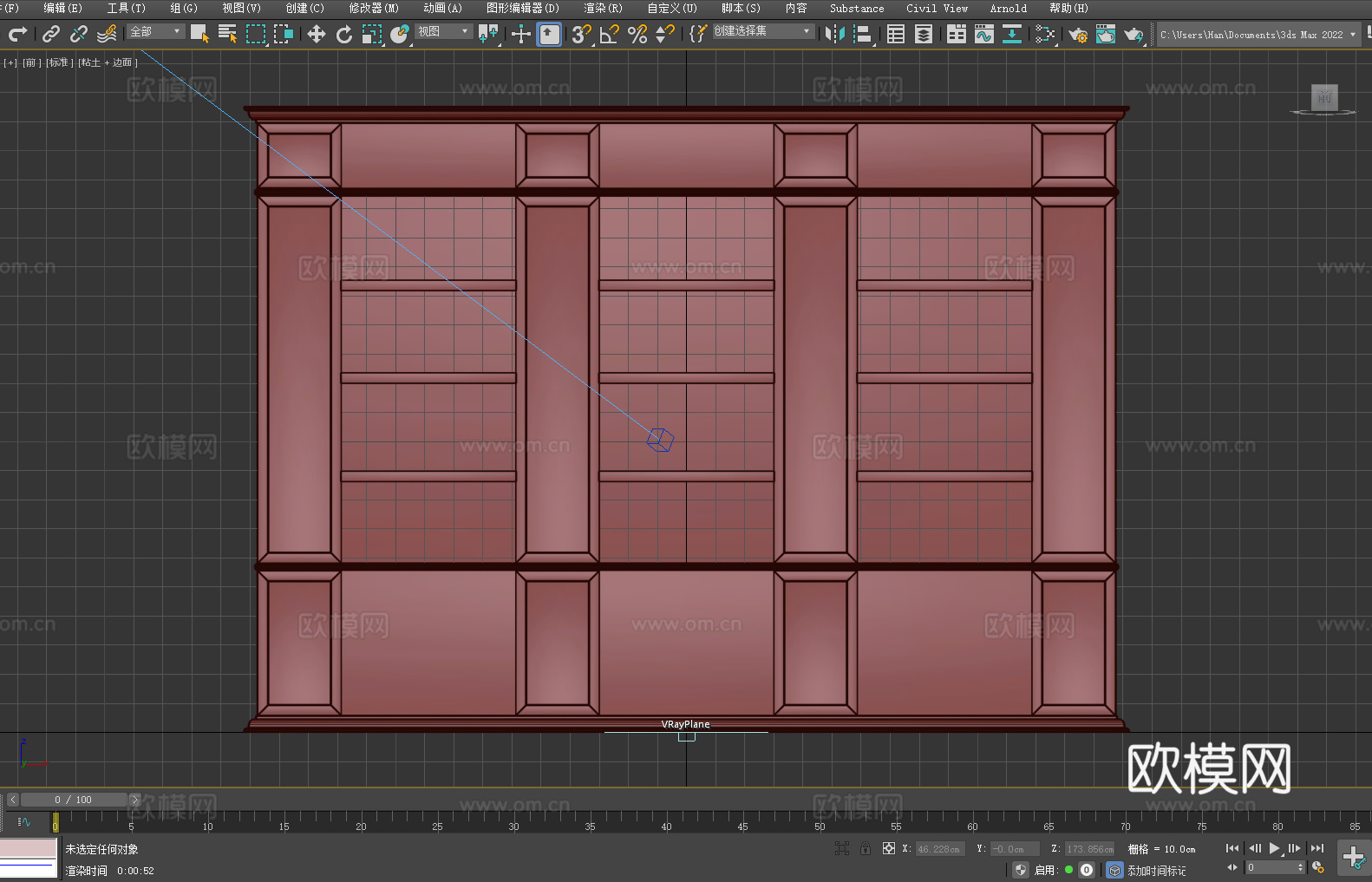The width and height of the screenshot is (1372, 882).
Task: Click the ViewCube 前 face
Action: pos(1324,97)
